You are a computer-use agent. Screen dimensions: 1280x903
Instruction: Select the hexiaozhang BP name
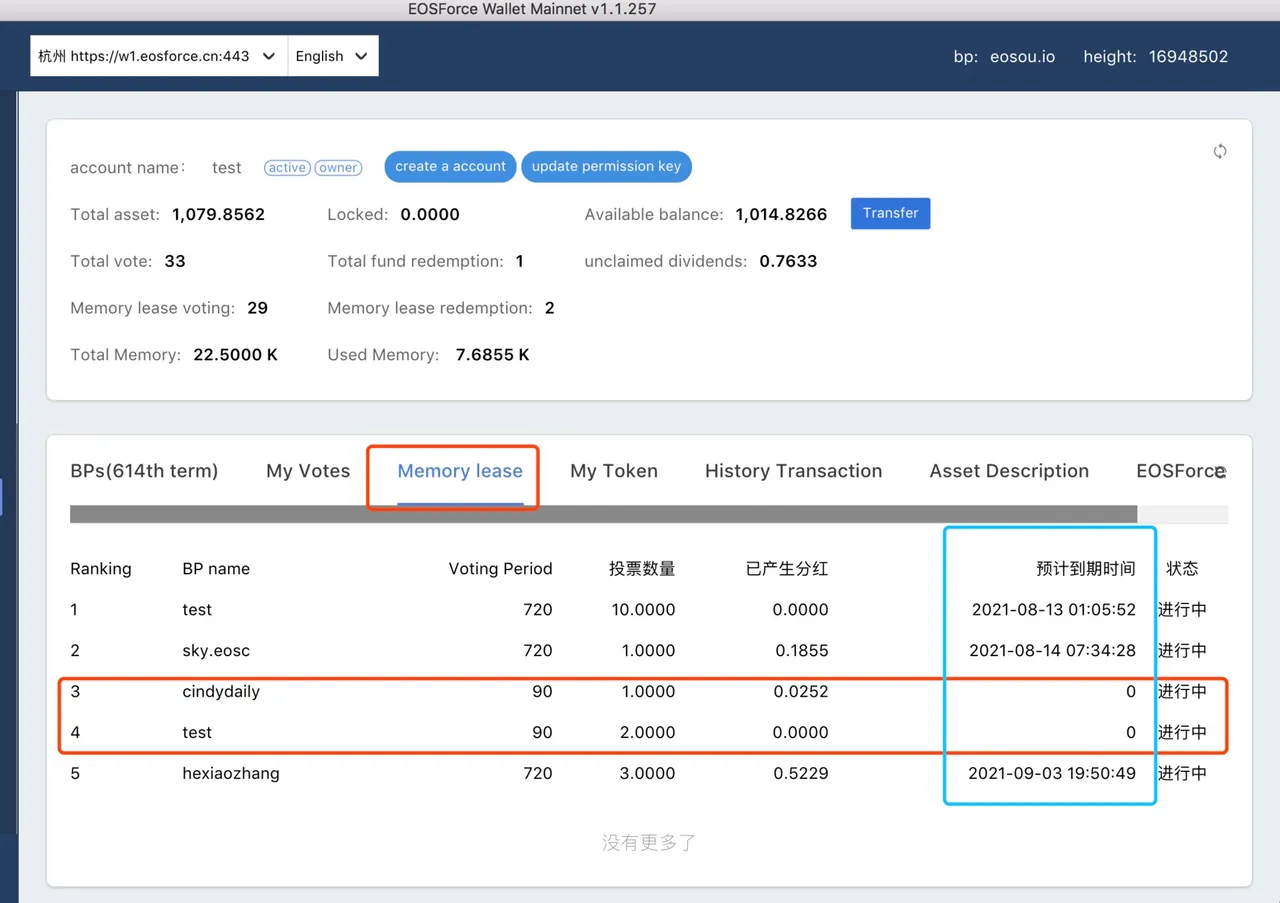[231, 773]
